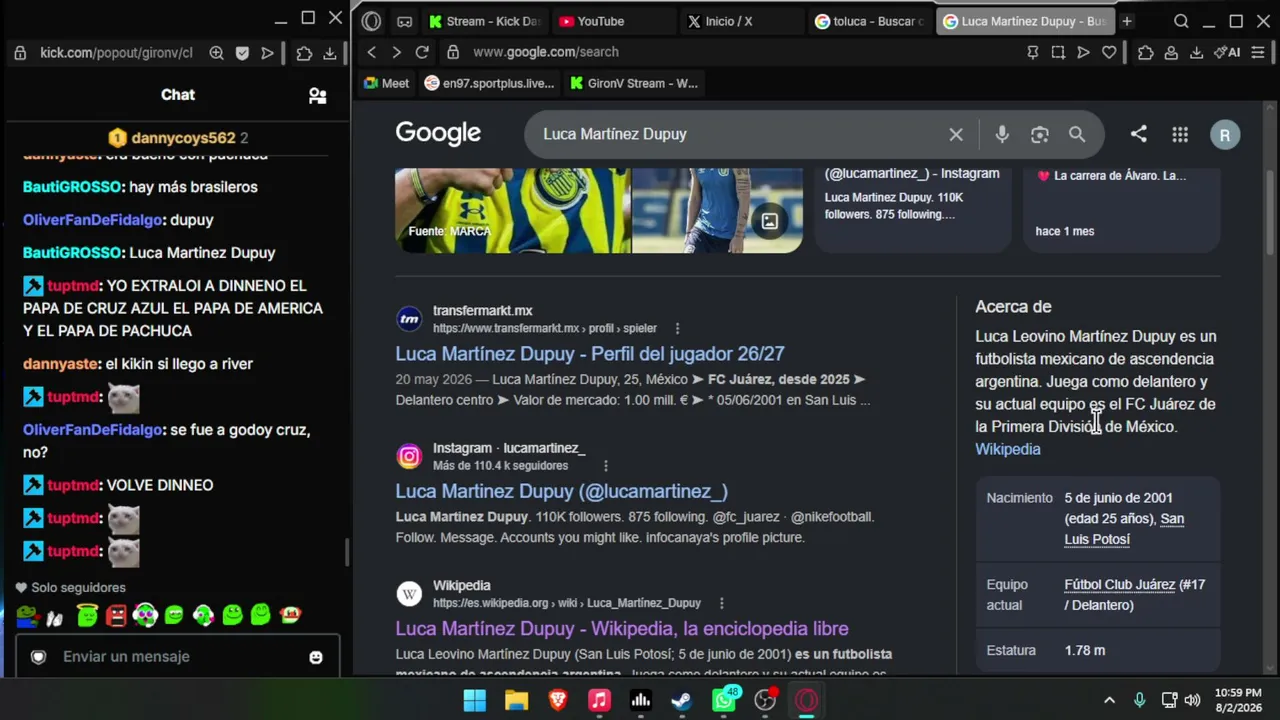Viewport: 1280px width, 720px height.
Task: Switch to the YouTube tab
Action: (x=613, y=21)
